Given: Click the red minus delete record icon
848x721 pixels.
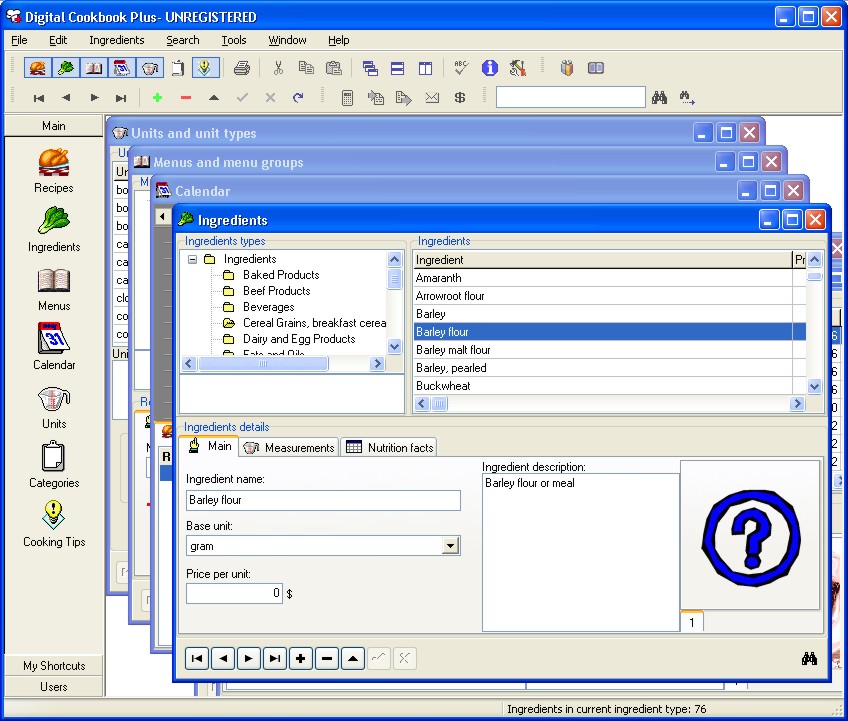Looking at the screenshot, I should point(186,98).
